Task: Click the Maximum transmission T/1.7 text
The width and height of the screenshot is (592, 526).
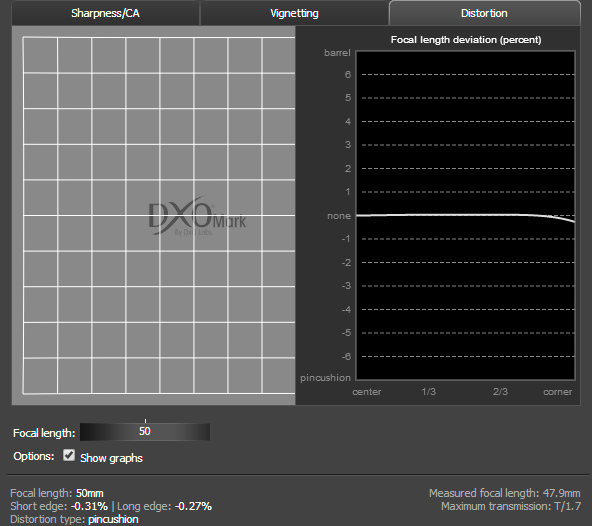Action: pyautogui.click(x=511, y=506)
